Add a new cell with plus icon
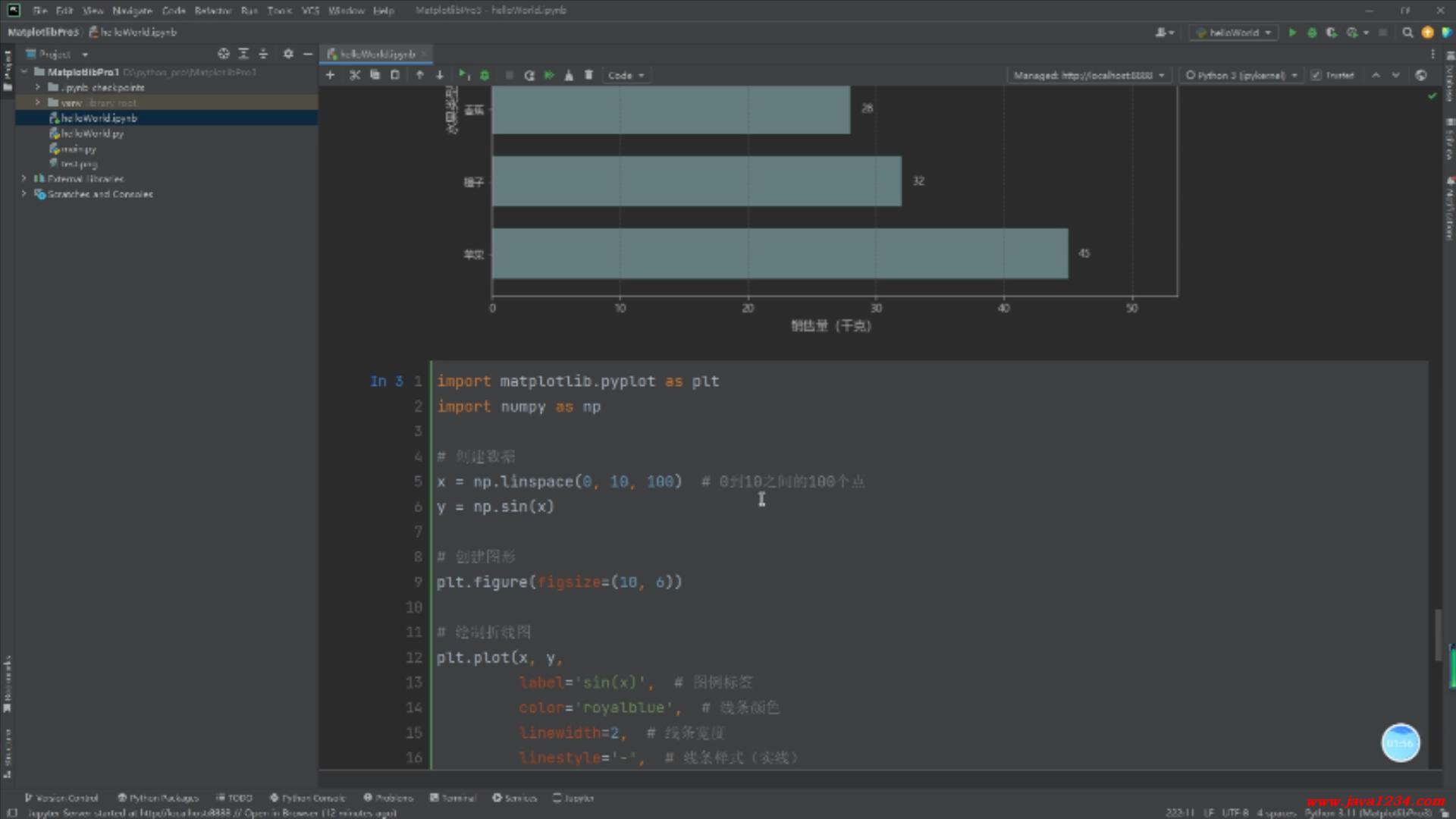Image resolution: width=1456 pixels, height=819 pixels. [330, 75]
